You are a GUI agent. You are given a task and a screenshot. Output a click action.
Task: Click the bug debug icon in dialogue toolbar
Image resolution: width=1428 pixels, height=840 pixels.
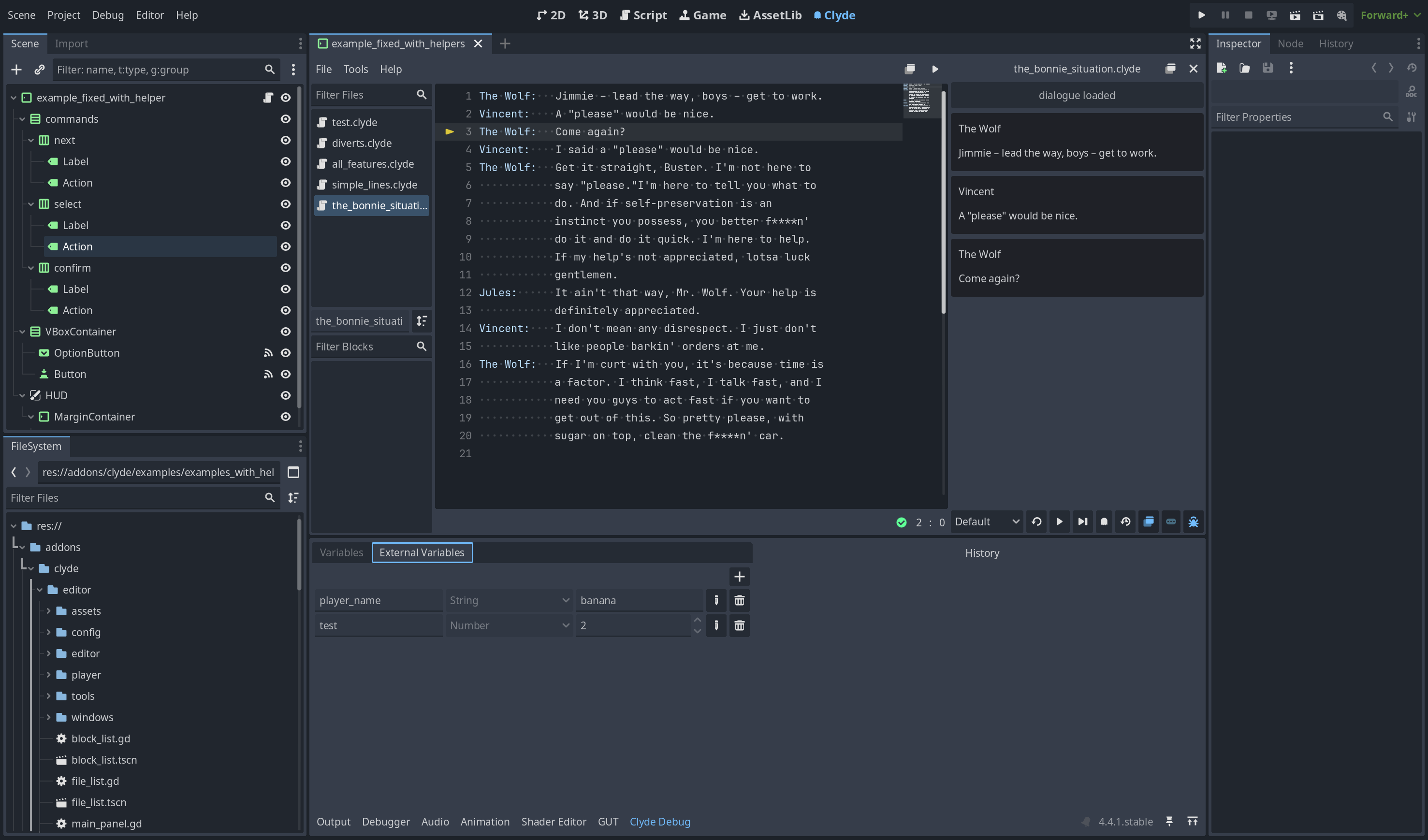pos(1193,521)
